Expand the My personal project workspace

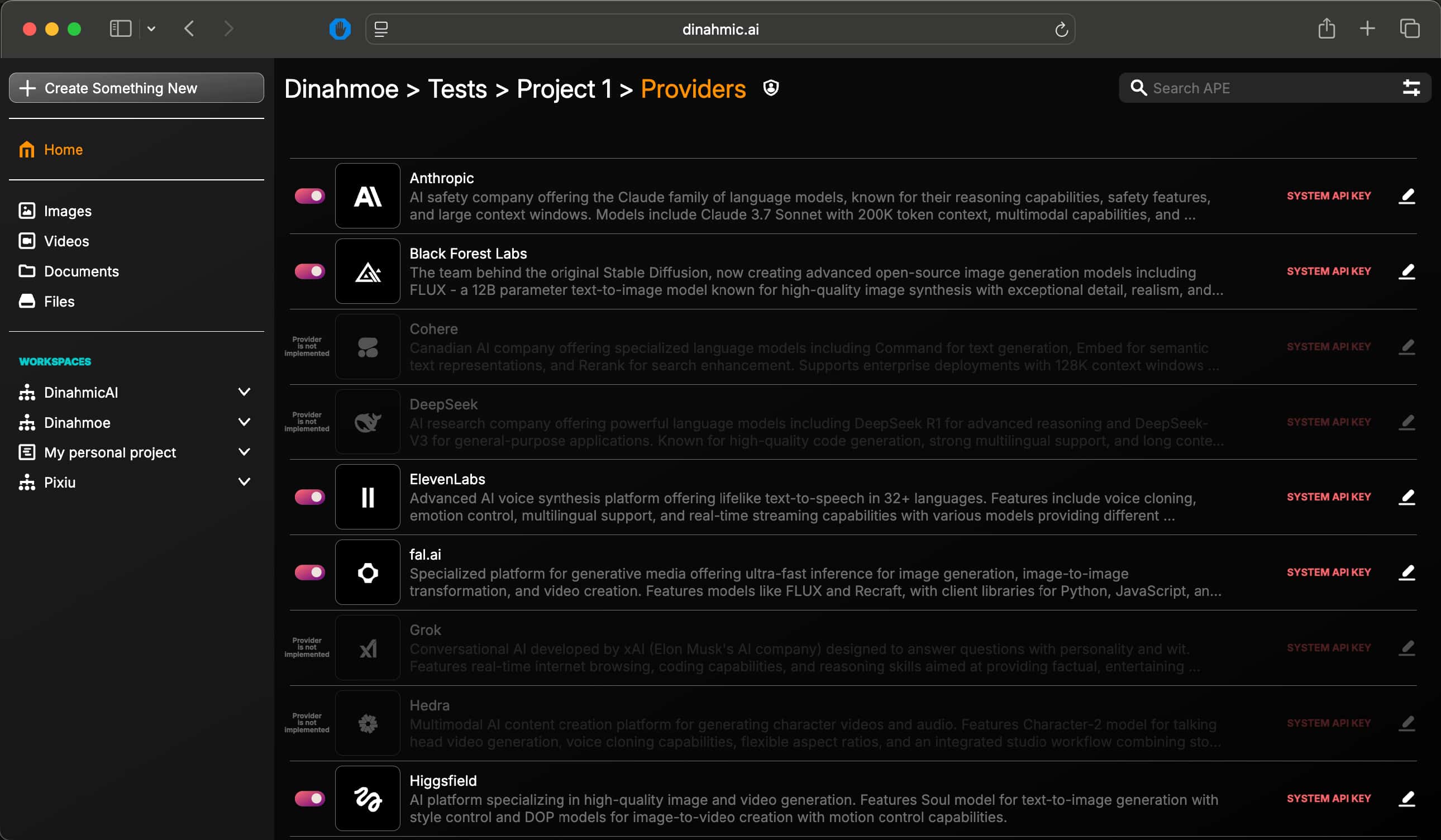coord(244,452)
